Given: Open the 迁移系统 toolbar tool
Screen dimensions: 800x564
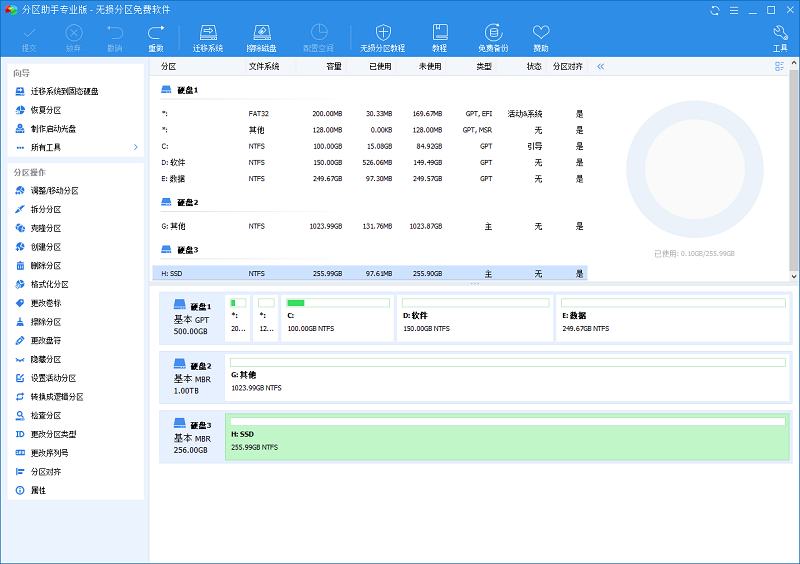Looking at the screenshot, I should (x=208, y=38).
